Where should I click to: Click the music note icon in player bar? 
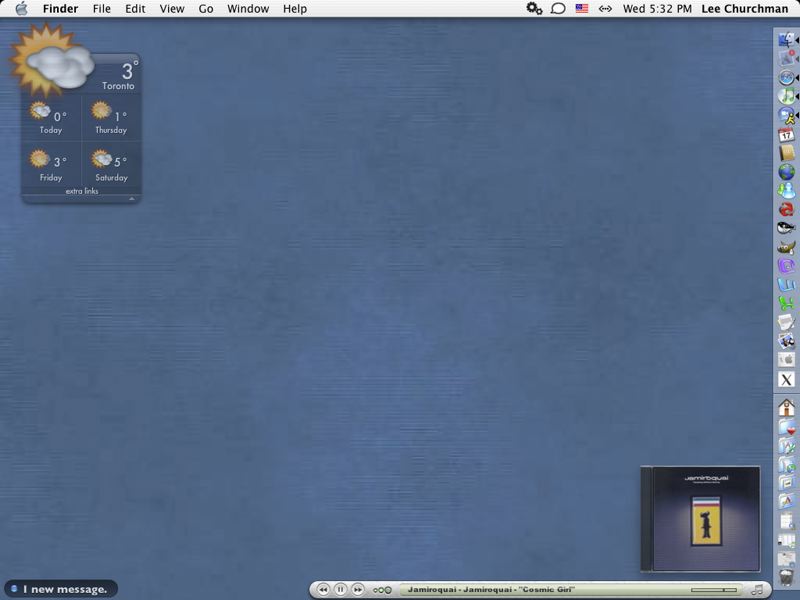pyautogui.click(x=757, y=590)
